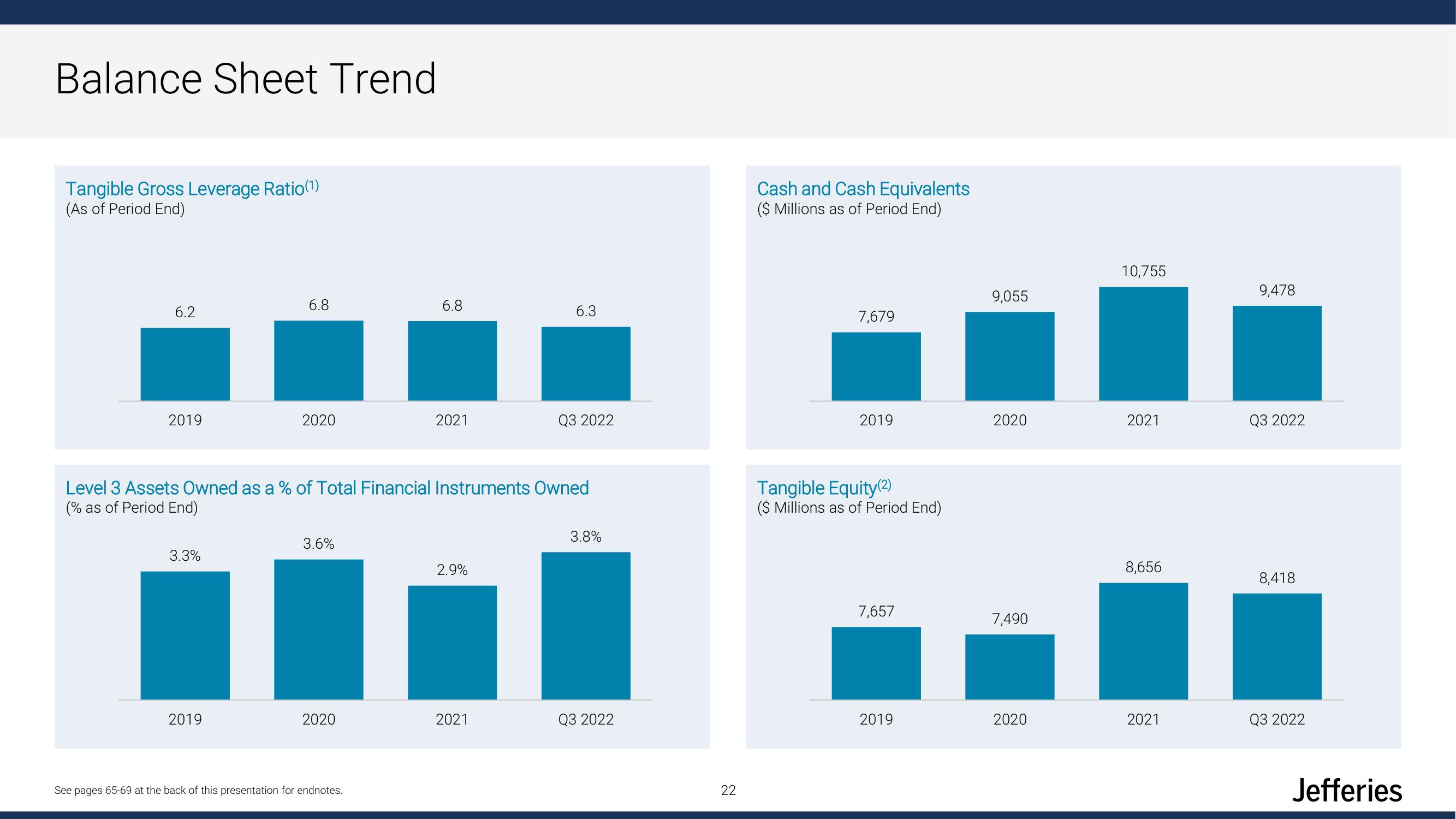Viewport: 1456px width, 819px height.
Task: Click the 6.2 value label in Leverage Ratio chart
Action: click(x=185, y=312)
